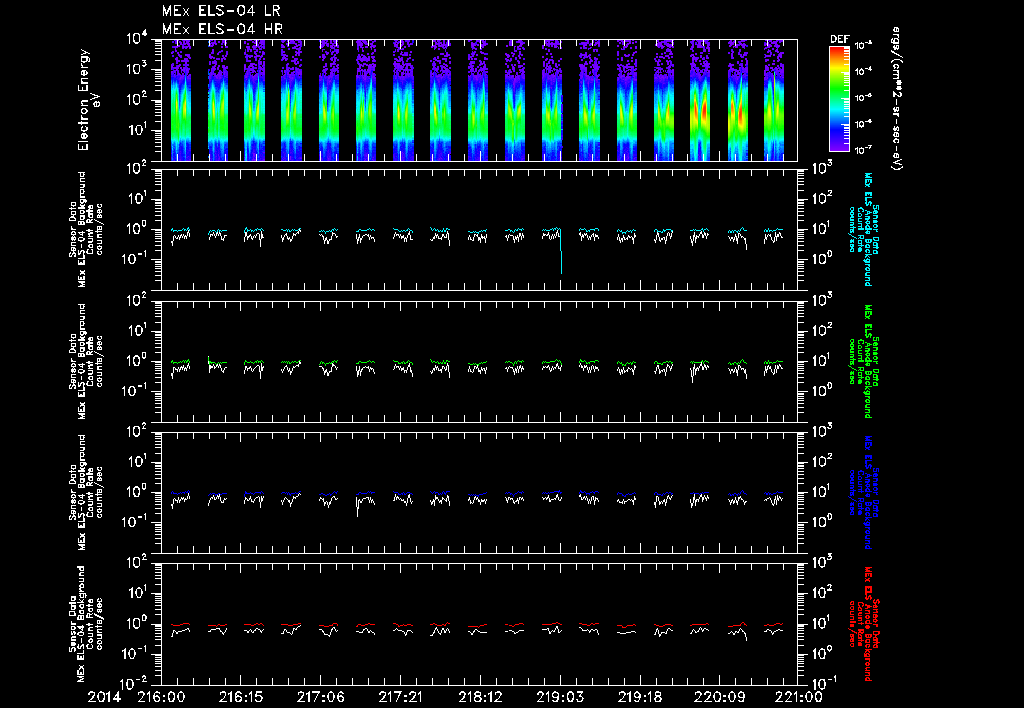Click the cyan anode background count rate label
The image size is (1024, 708).
point(863,229)
